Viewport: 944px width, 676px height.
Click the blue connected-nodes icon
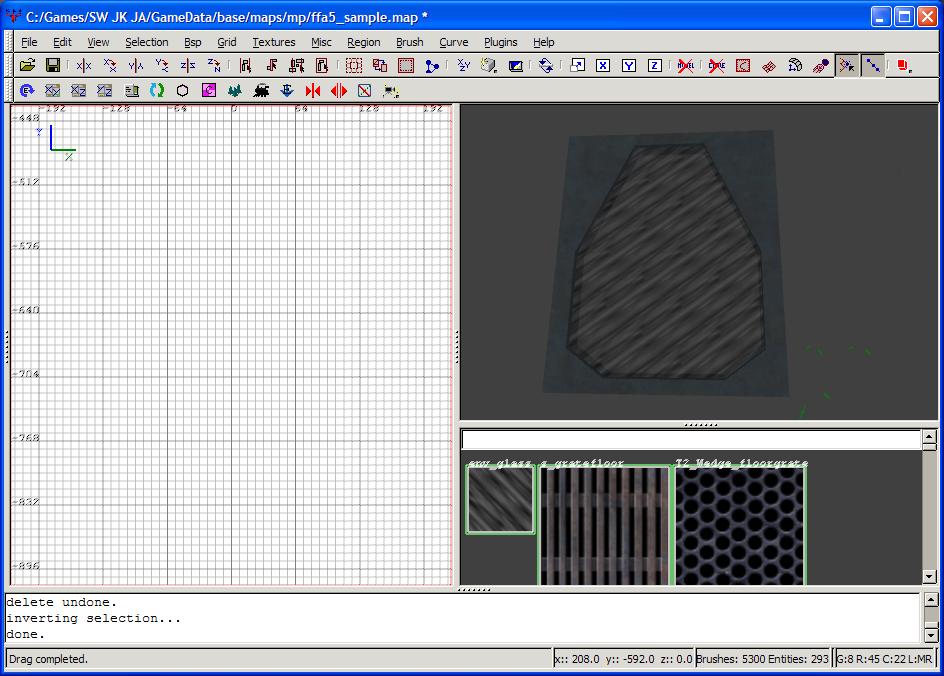tap(431, 65)
